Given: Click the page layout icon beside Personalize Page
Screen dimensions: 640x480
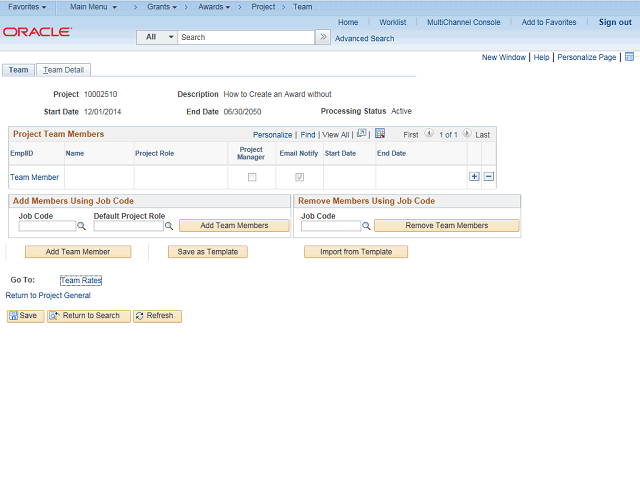Looking at the screenshot, I should coord(629,57).
